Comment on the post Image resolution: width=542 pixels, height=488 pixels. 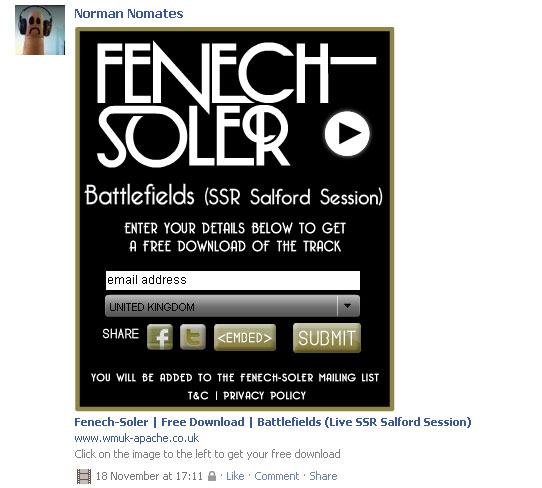tap(277, 476)
